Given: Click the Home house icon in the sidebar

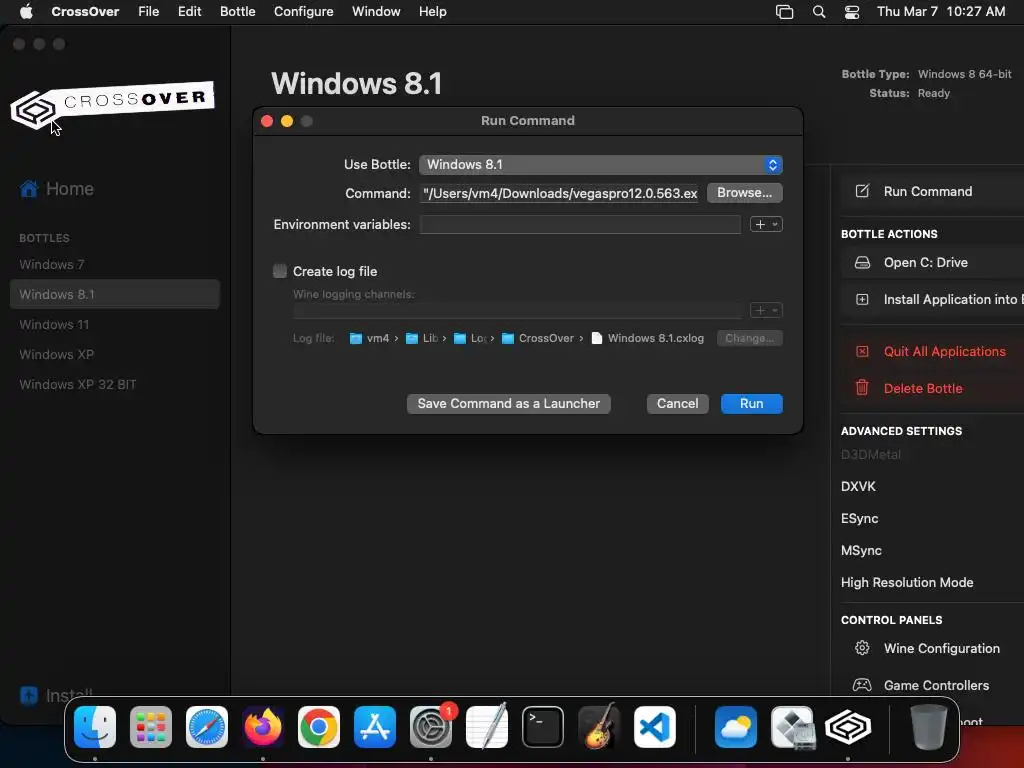Looking at the screenshot, I should pyautogui.click(x=29, y=189).
